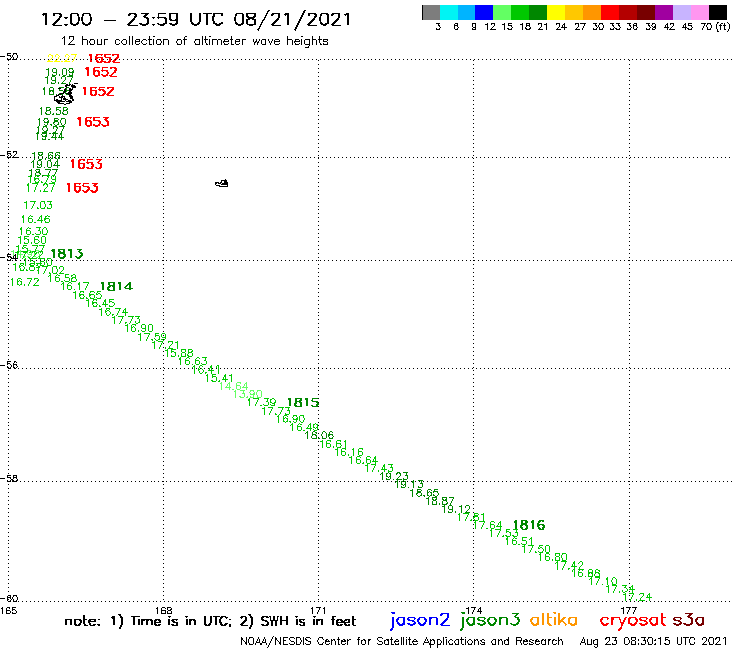Click the light green 13.90 value
The image size is (740, 650).
(x=248, y=394)
